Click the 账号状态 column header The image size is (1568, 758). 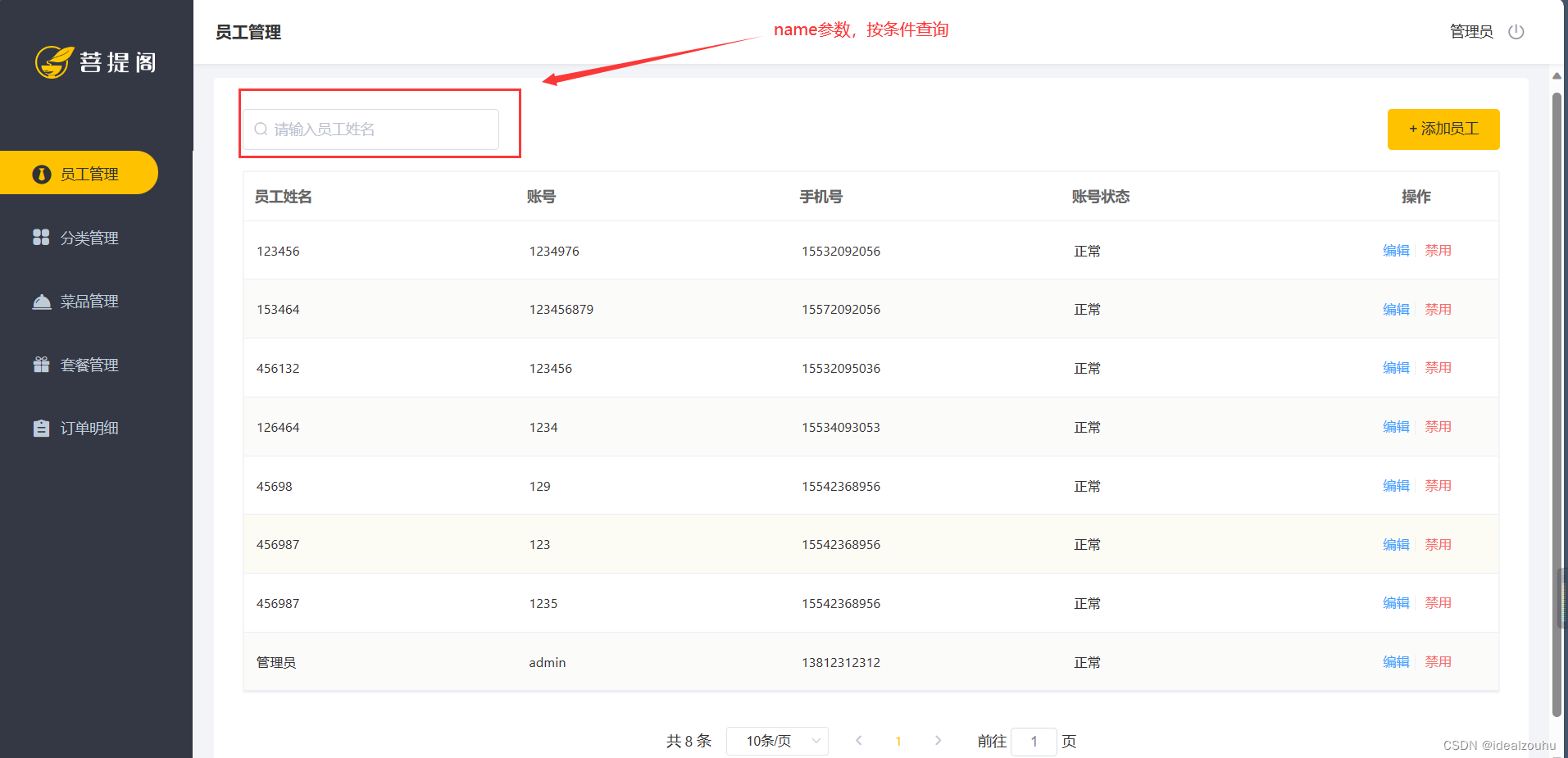tap(1101, 197)
